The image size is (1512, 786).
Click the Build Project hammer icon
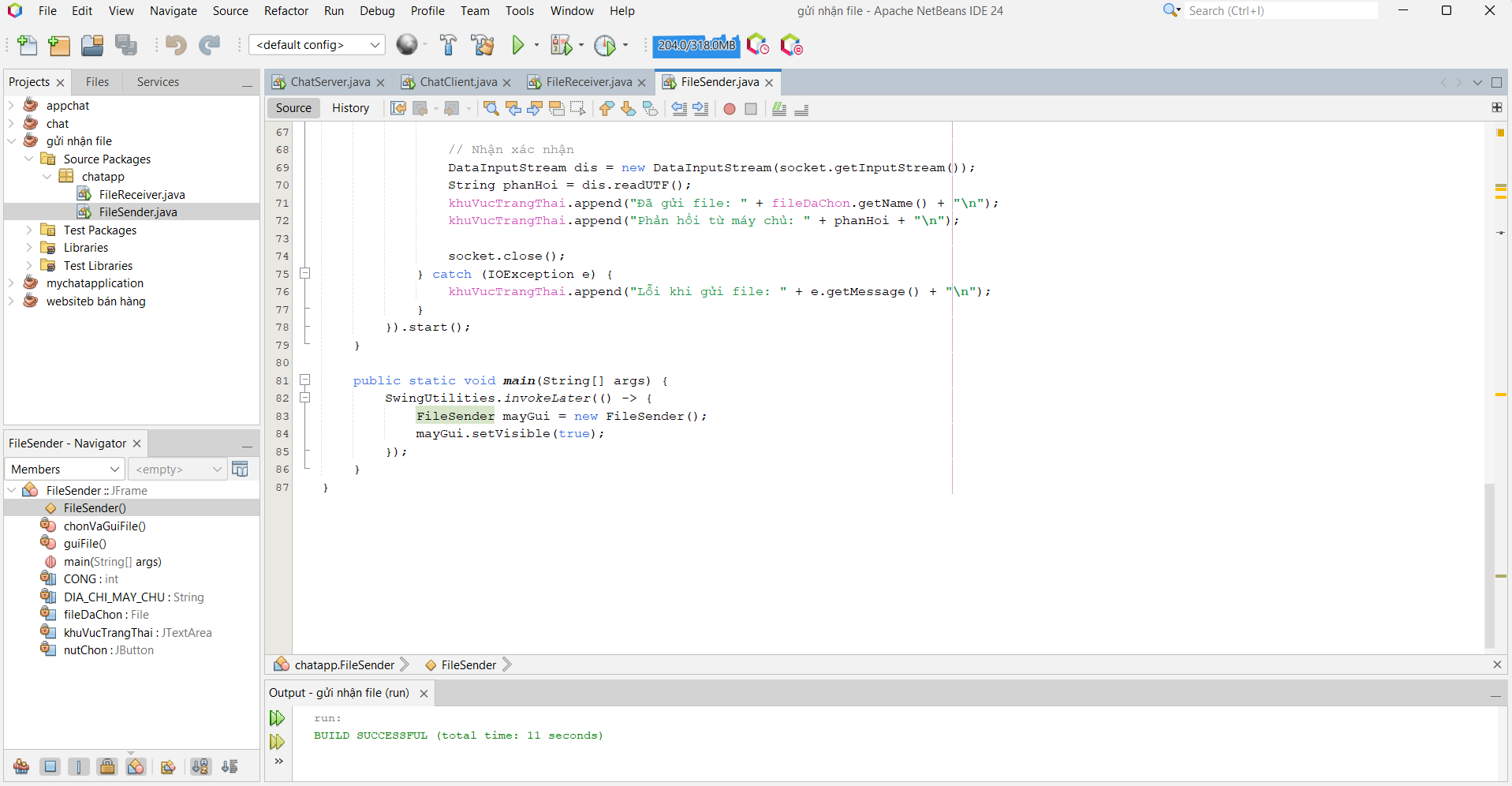[448, 46]
